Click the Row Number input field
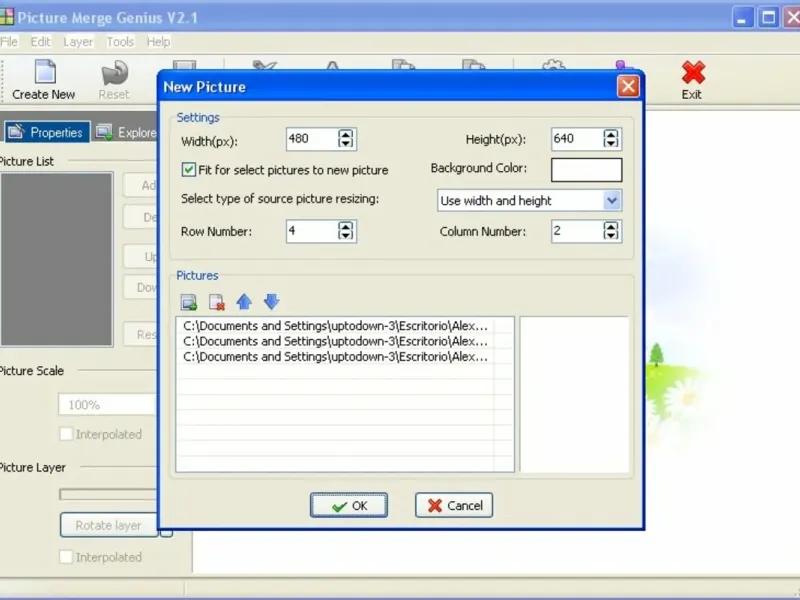This screenshot has width=800, height=600. pyautogui.click(x=312, y=231)
